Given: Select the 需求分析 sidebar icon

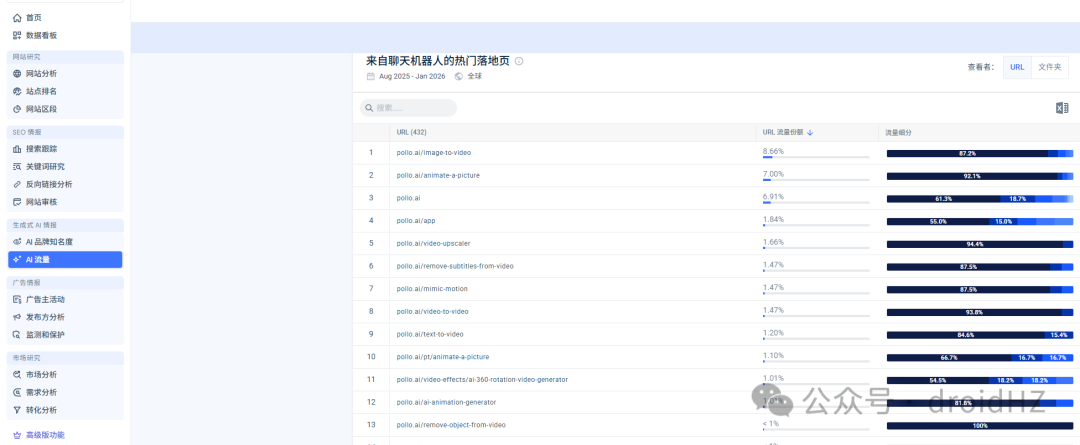Looking at the screenshot, I should click(17, 392).
